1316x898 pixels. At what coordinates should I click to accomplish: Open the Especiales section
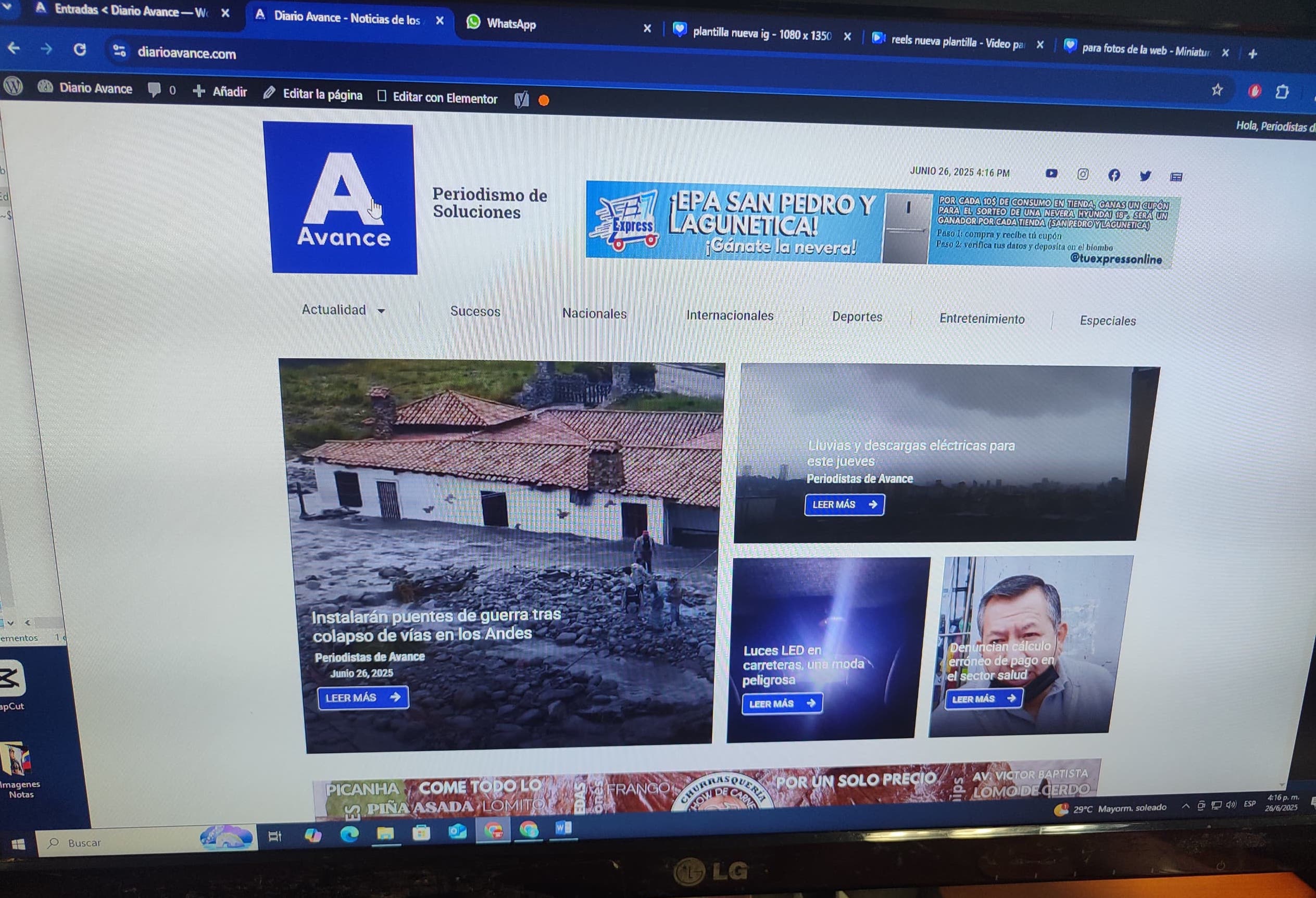pyautogui.click(x=1108, y=321)
